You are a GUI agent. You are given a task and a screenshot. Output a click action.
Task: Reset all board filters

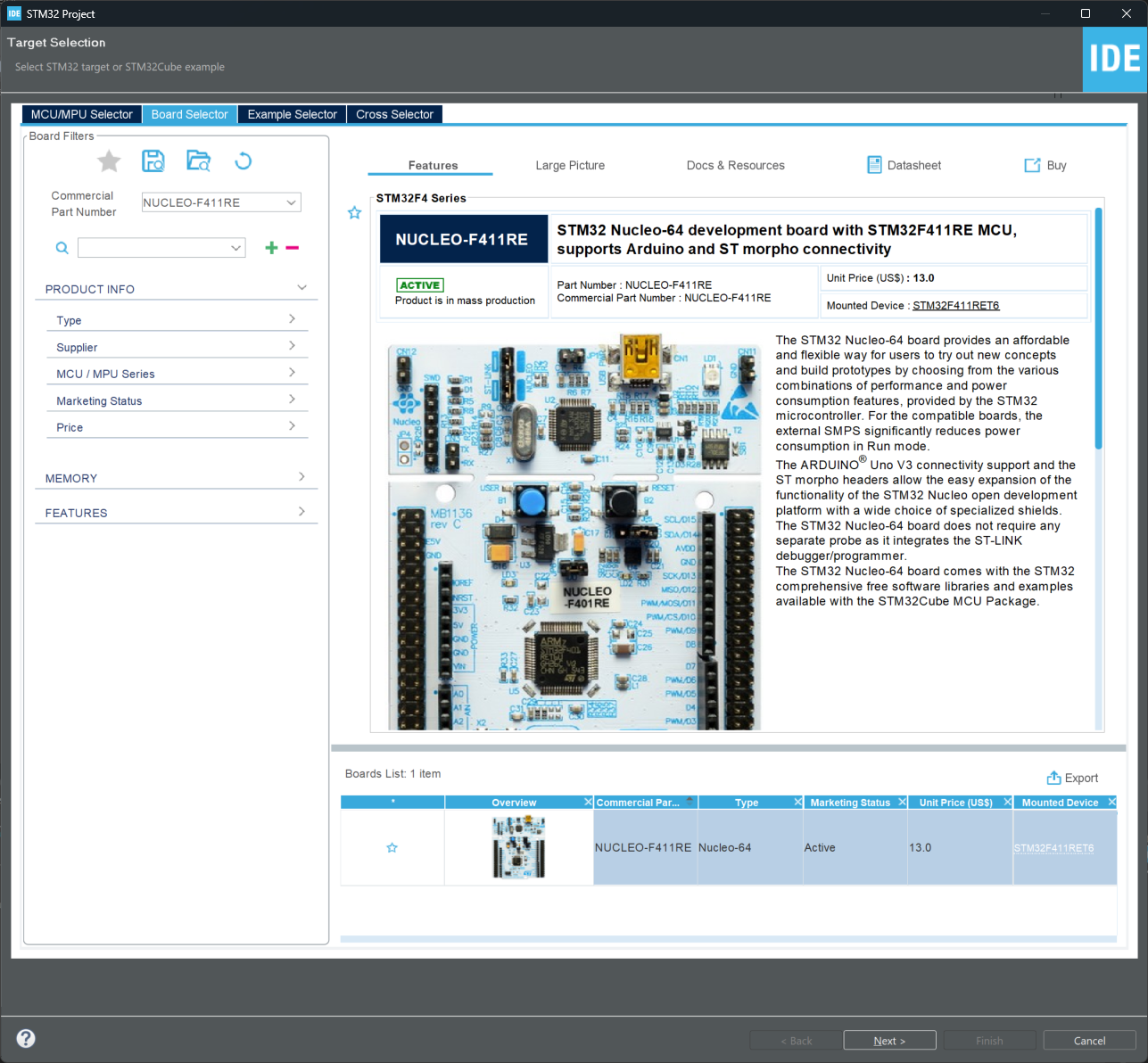tap(243, 161)
